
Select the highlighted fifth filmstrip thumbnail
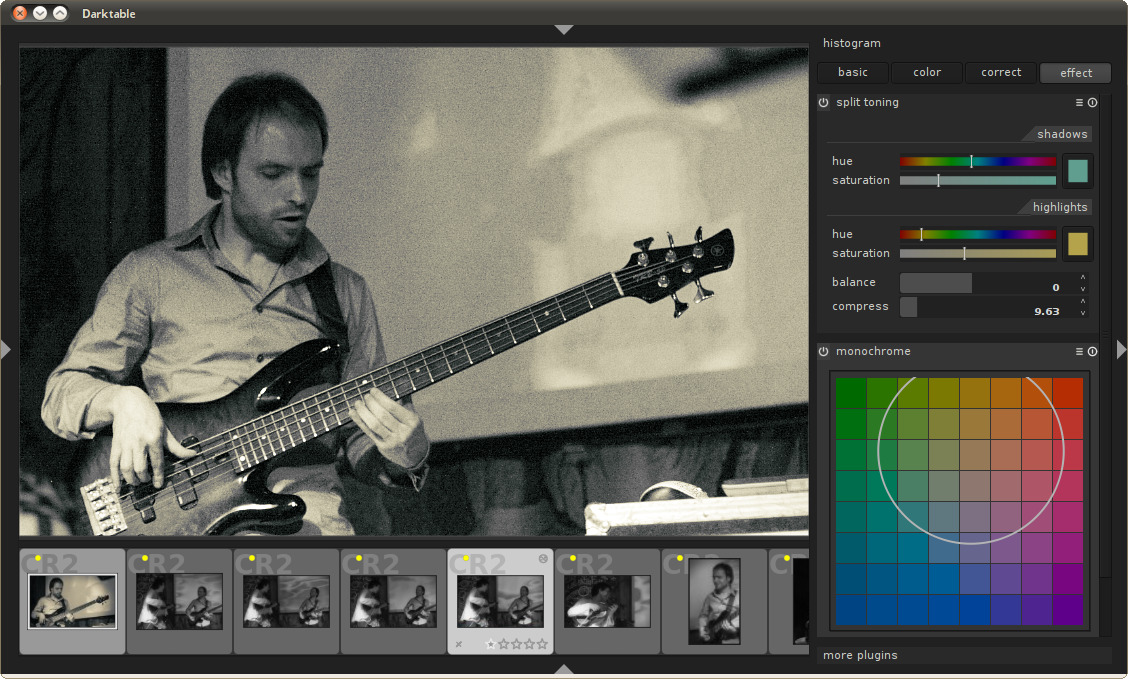click(501, 601)
